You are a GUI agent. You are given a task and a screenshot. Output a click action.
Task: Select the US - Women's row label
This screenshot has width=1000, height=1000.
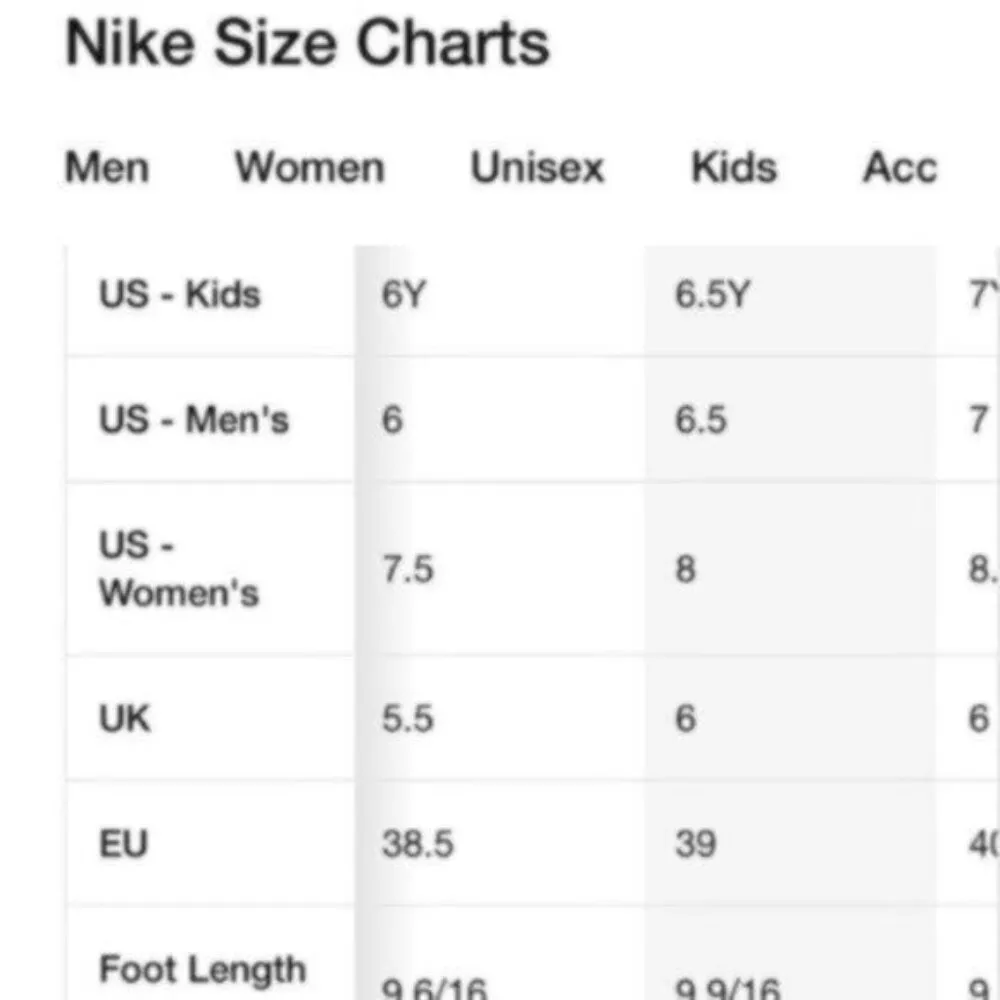click(x=179, y=568)
